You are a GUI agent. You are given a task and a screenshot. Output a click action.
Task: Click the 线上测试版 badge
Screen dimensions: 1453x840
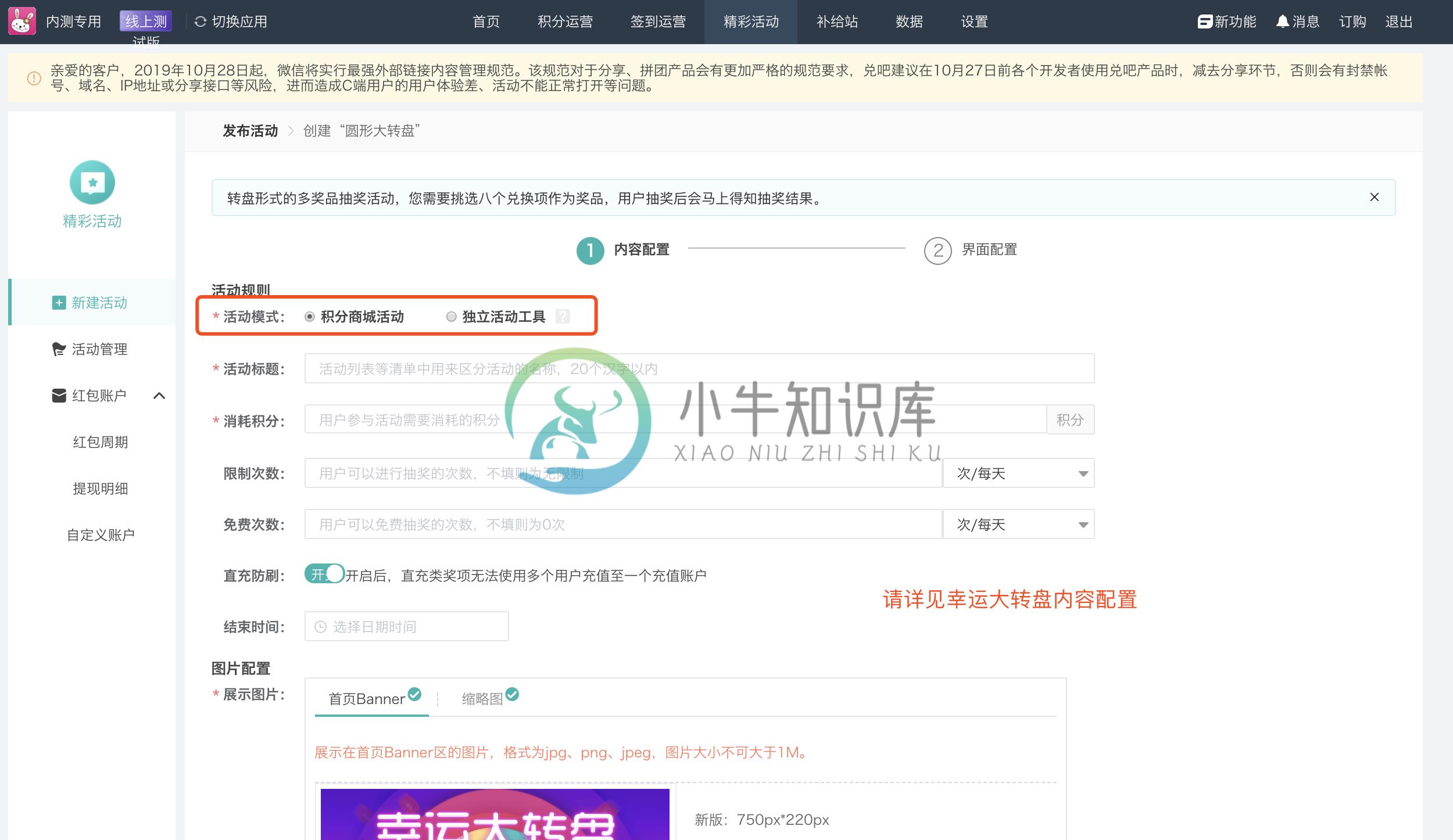[146, 21]
